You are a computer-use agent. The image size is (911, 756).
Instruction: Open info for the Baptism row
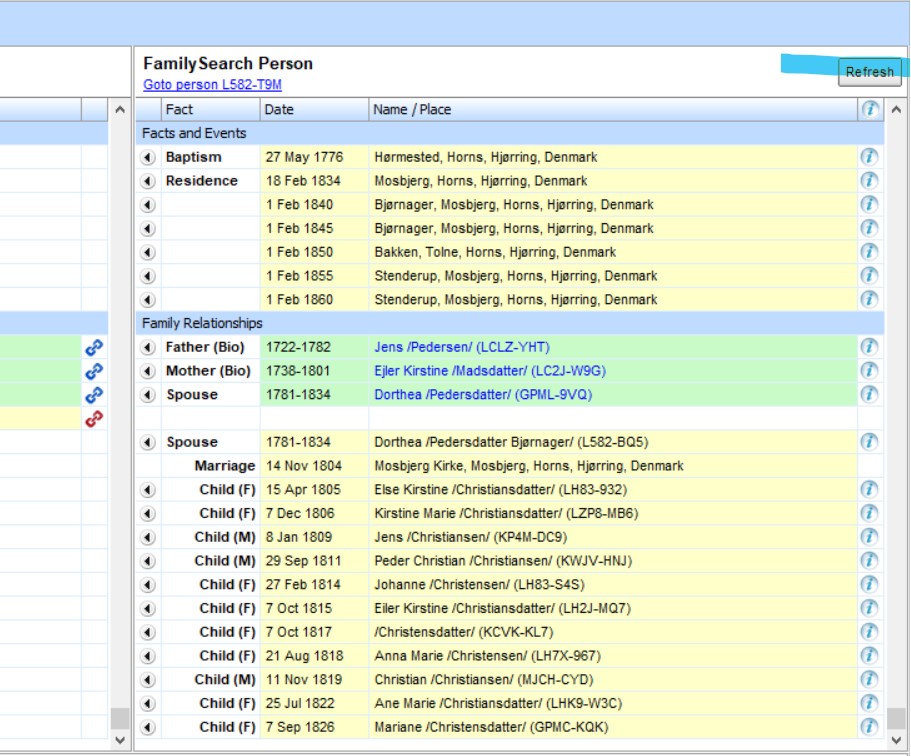(x=869, y=157)
